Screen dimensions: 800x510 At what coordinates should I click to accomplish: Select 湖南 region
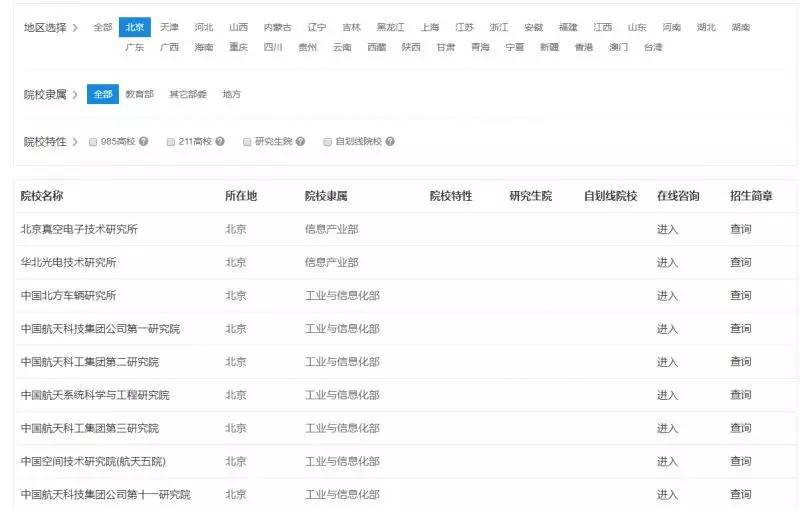[x=740, y=27]
